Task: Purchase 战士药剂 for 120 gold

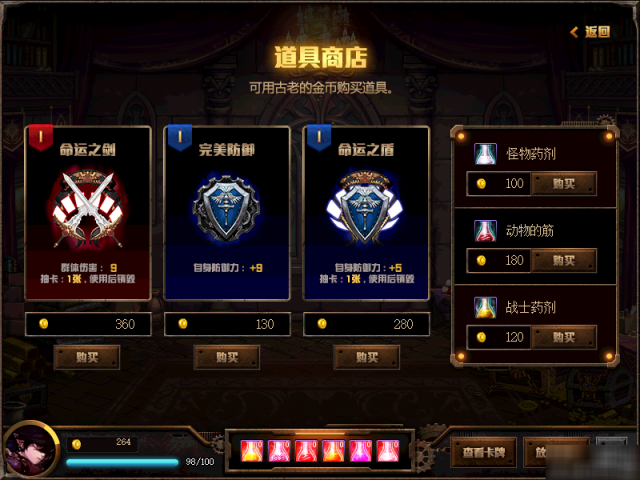Action: tap(564, 337)
